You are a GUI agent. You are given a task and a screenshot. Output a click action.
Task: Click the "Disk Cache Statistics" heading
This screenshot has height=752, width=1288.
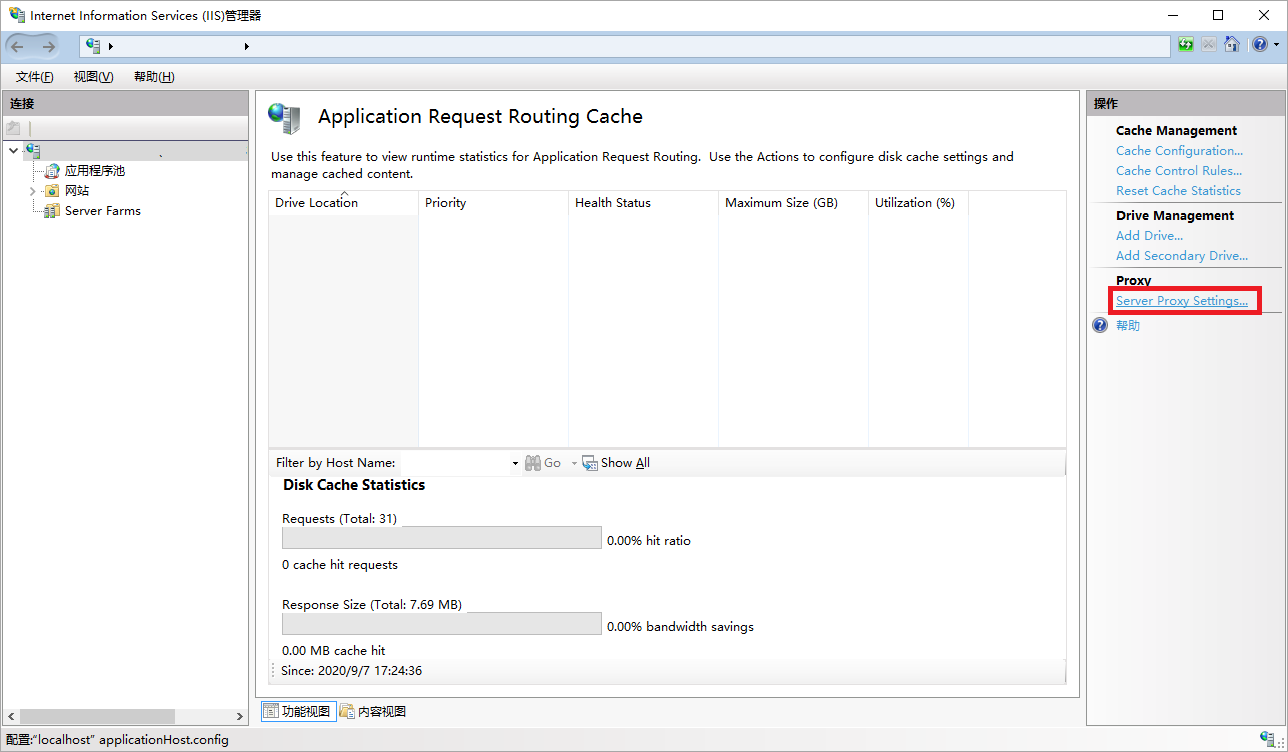pos(354,485)
